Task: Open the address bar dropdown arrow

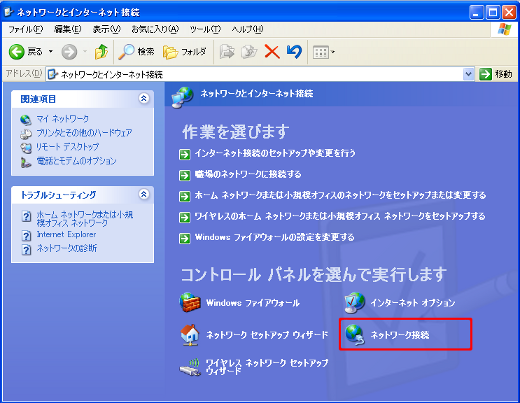Action: 468,74
